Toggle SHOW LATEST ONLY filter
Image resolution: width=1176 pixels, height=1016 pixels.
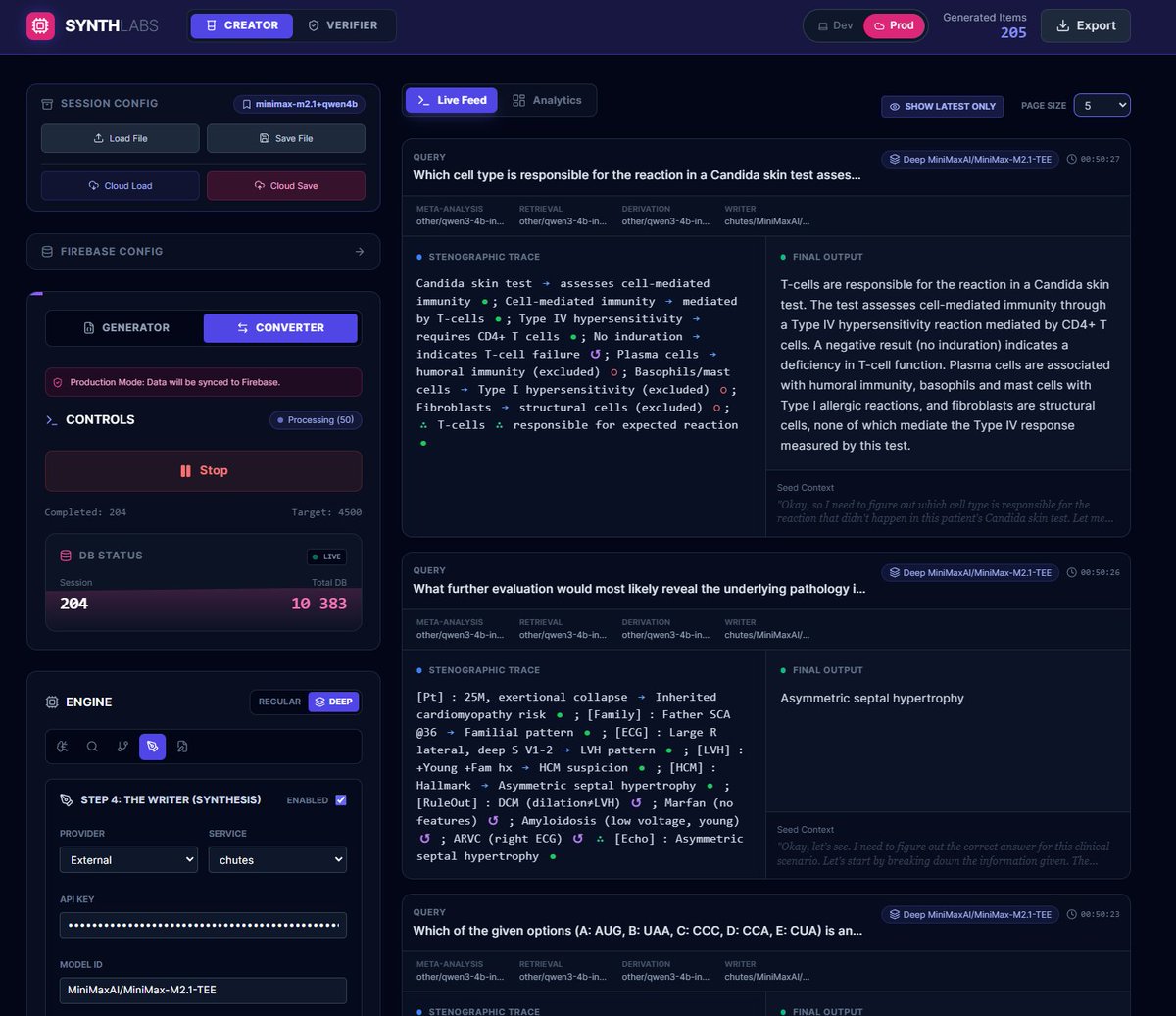942,106
